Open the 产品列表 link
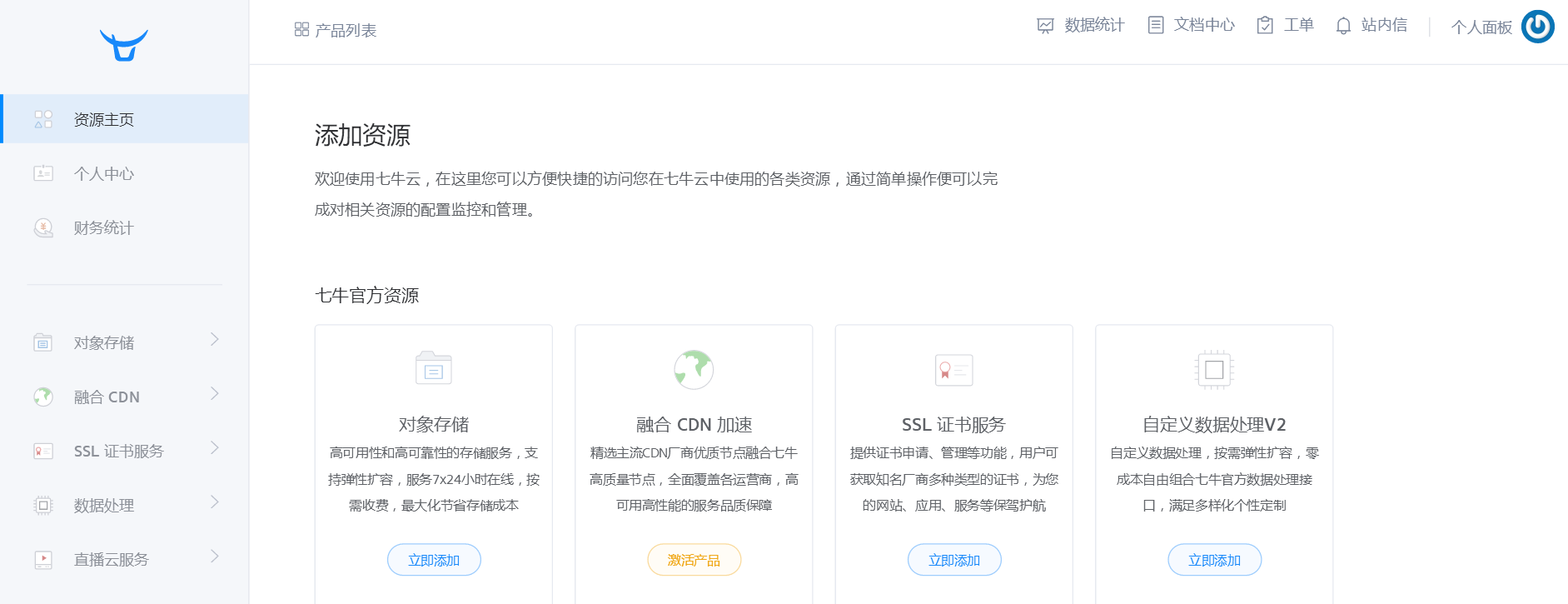Image resolution: width=1568 pixels, height=604 pixels. click(346, 30)
